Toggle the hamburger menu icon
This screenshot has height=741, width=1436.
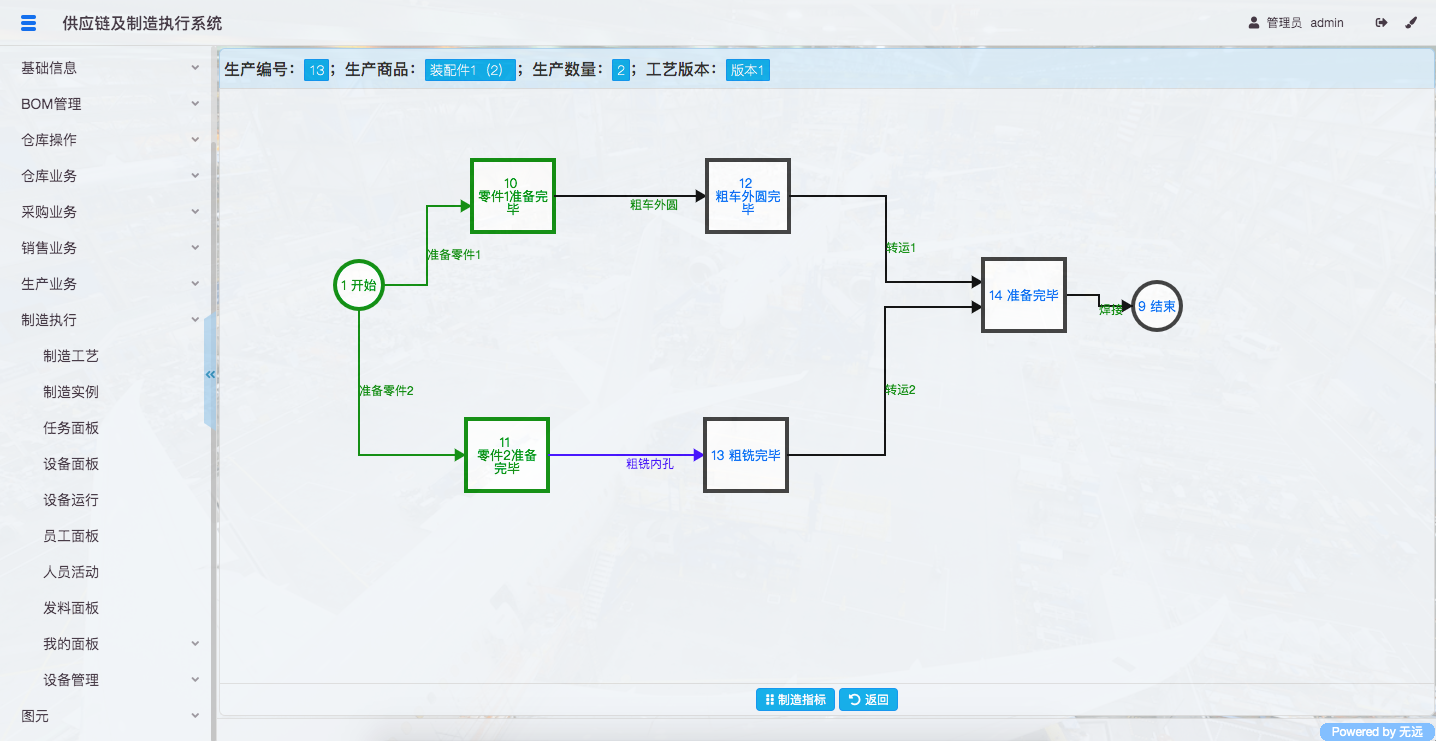(28, 23)
